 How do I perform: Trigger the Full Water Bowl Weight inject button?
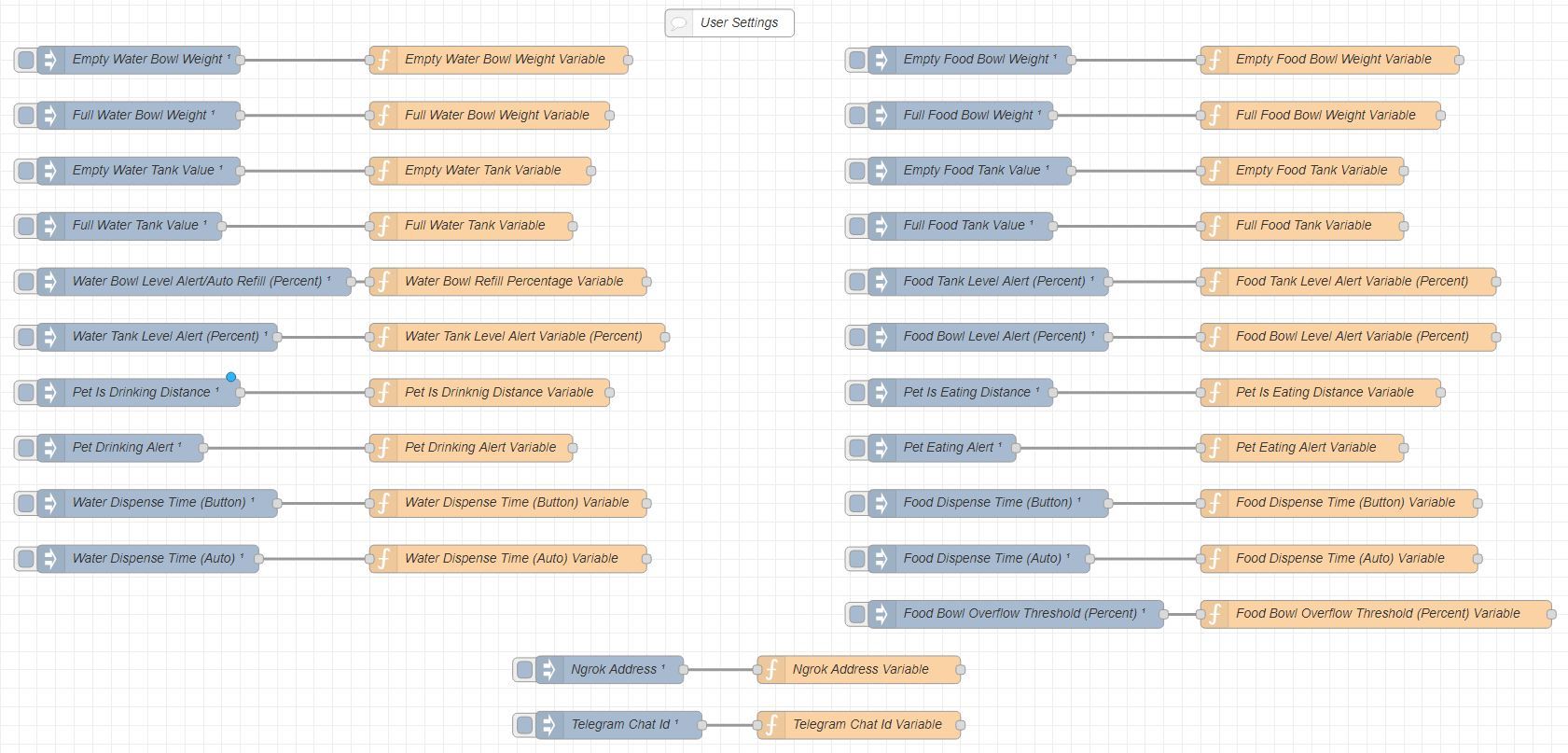(x=26, y=116)
